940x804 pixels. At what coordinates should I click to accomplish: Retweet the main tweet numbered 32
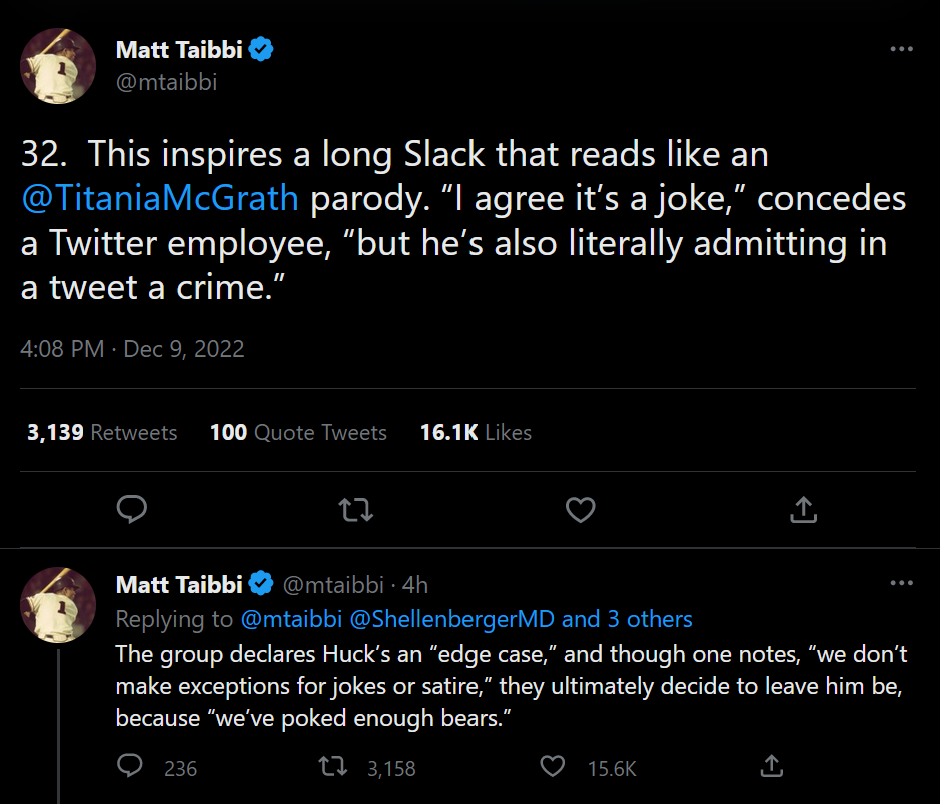(356, 510)
